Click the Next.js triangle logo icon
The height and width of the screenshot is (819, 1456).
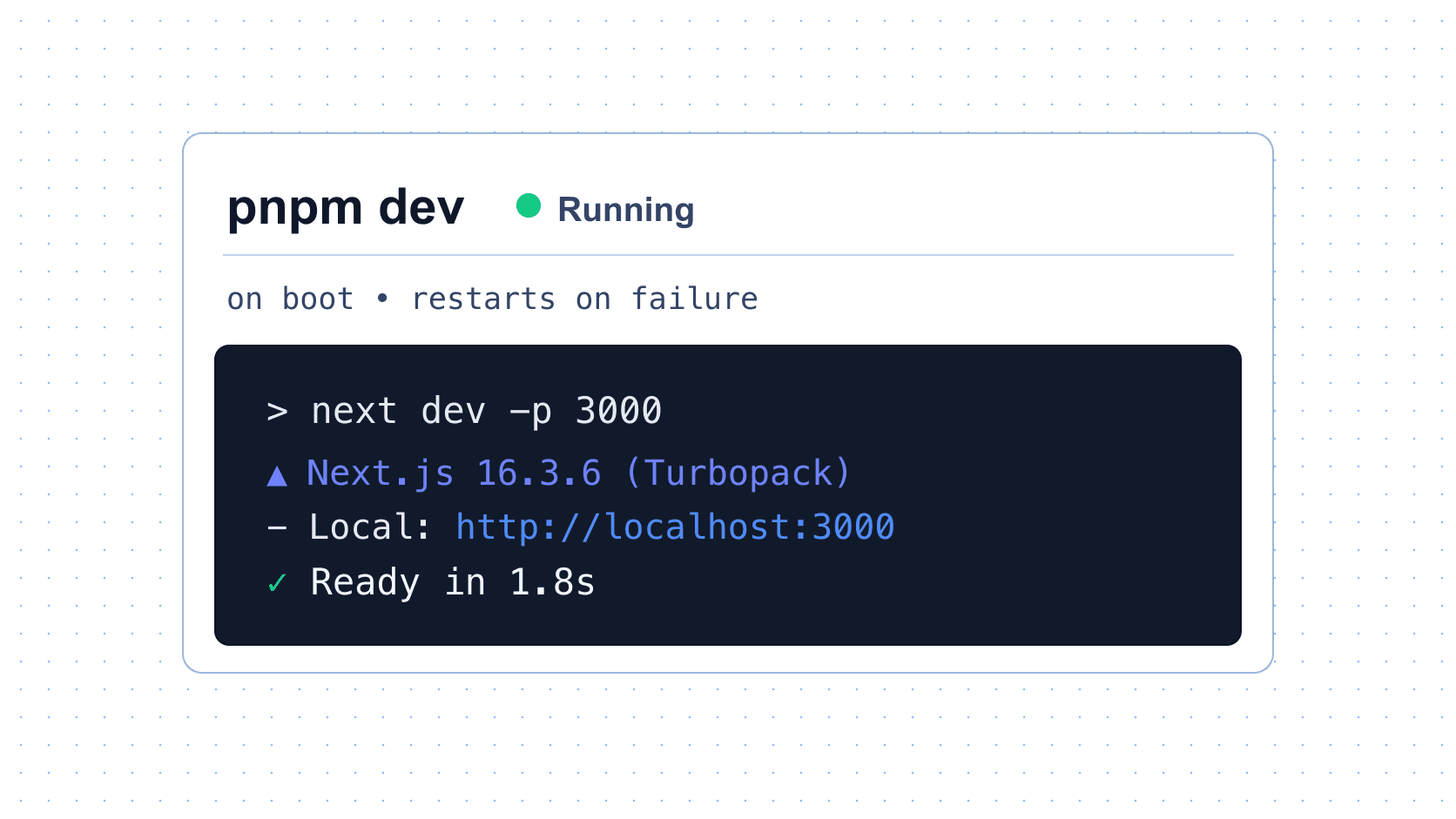tap(277, 476)
